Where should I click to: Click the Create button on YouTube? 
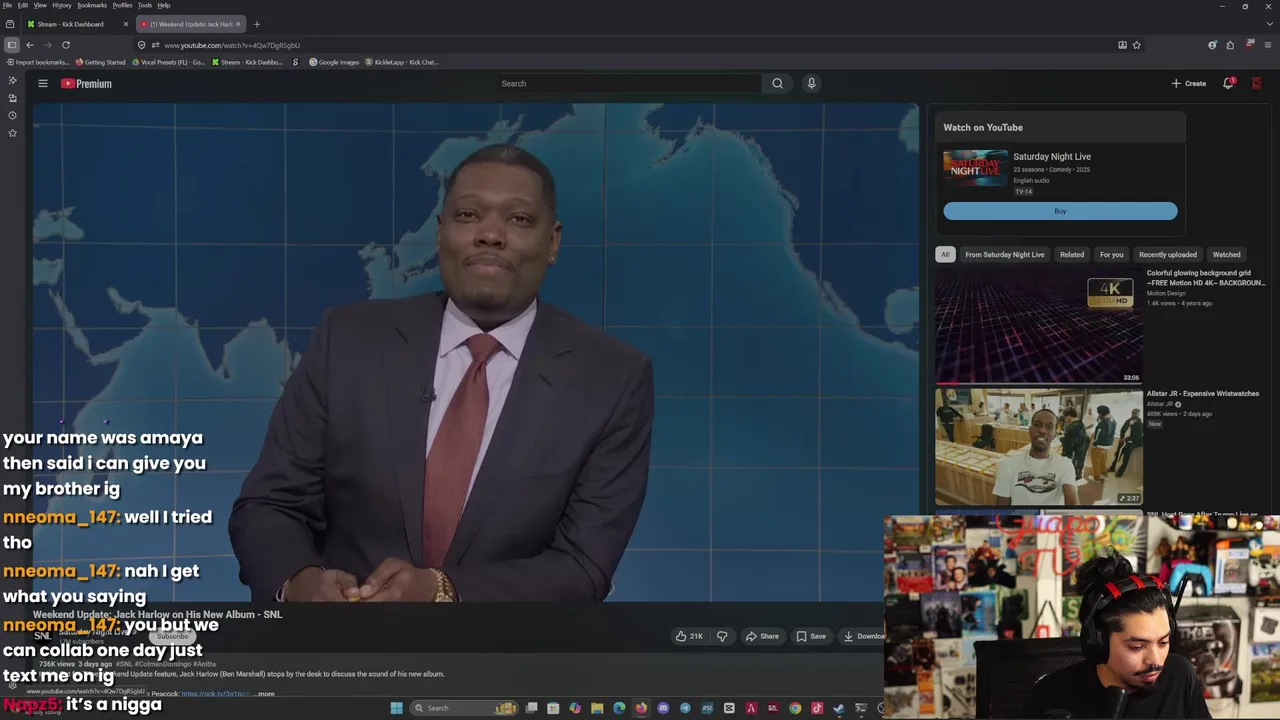coord(1189,84)
